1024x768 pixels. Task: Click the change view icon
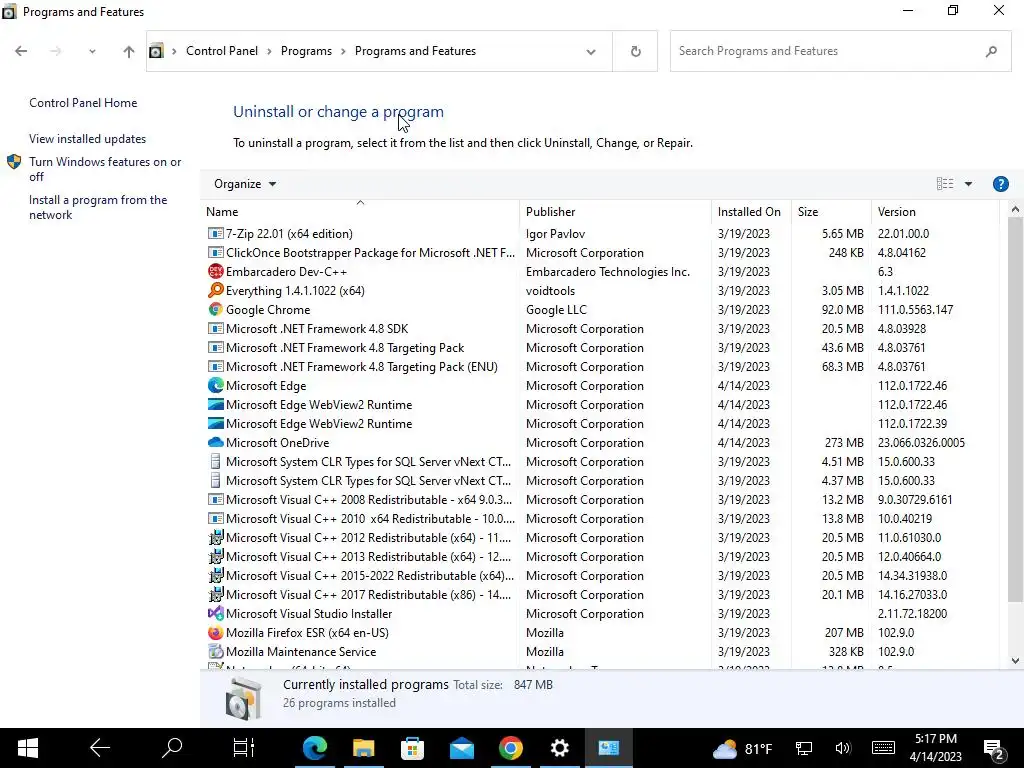point(945,184)
